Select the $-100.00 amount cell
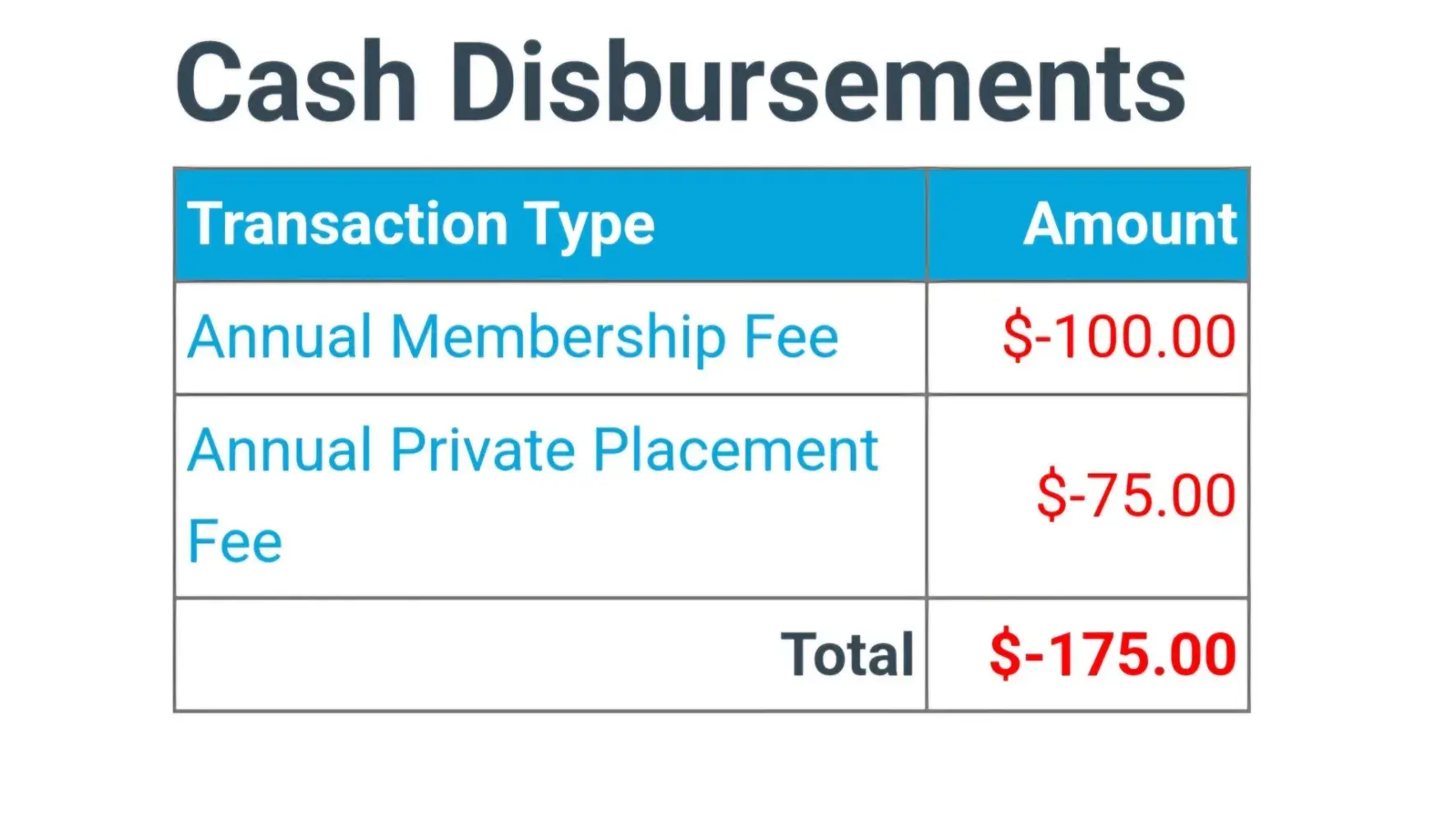This screenshot has height=821, width=1456. [1118, 337]
